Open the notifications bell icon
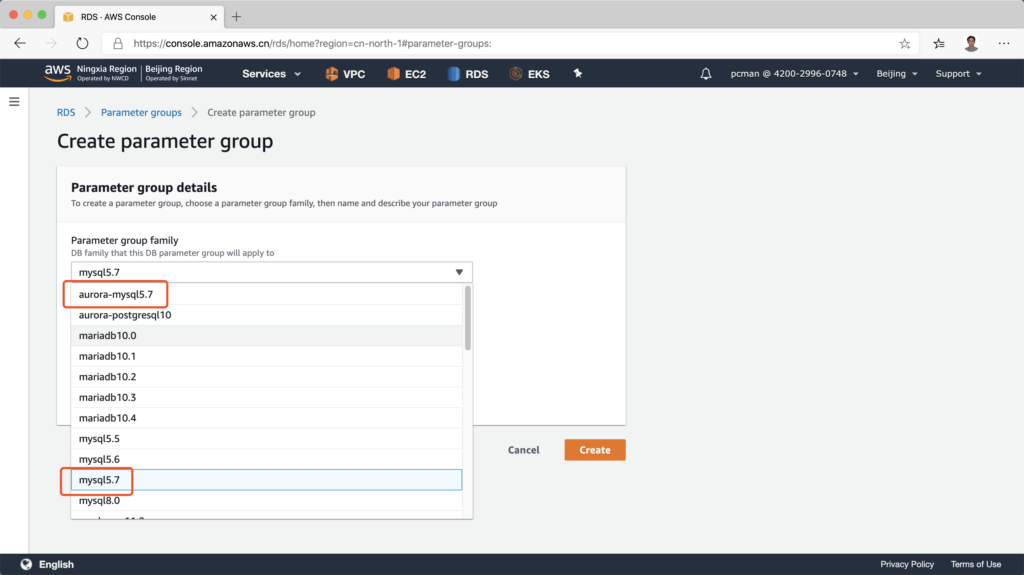This screenshot has height=575, width=1024. pyautogui.click(x=706, y=74)
